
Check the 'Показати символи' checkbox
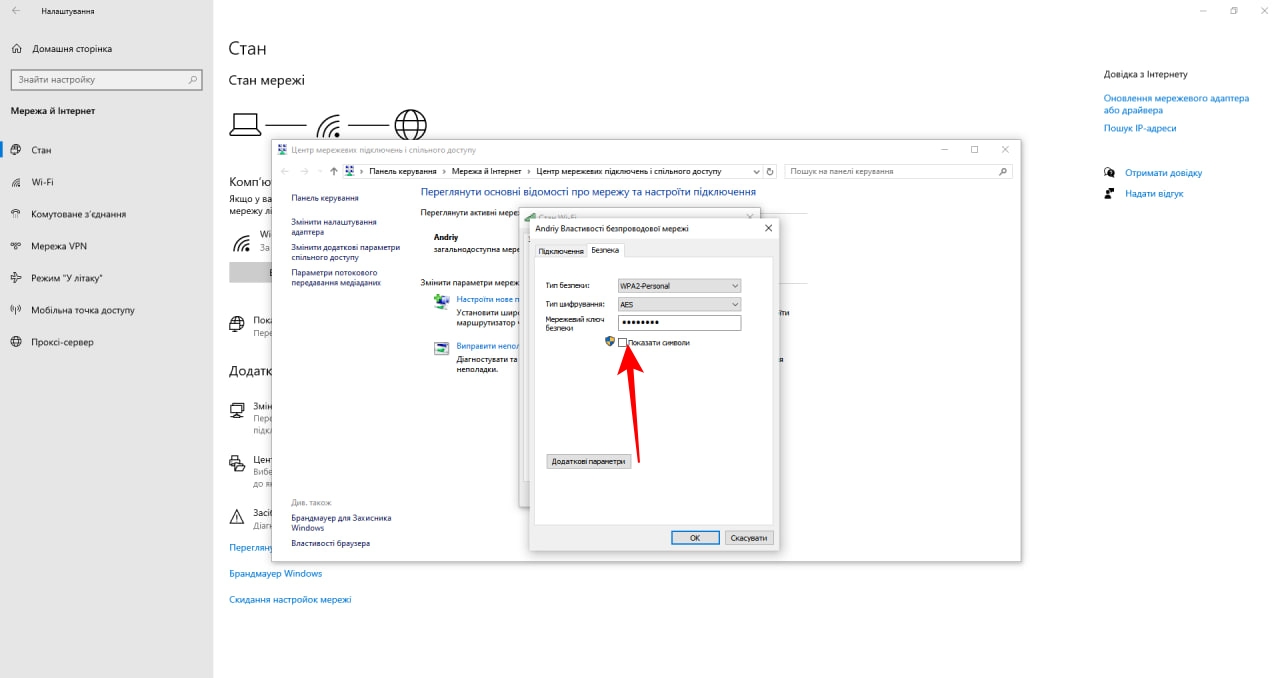coord(623,343)
